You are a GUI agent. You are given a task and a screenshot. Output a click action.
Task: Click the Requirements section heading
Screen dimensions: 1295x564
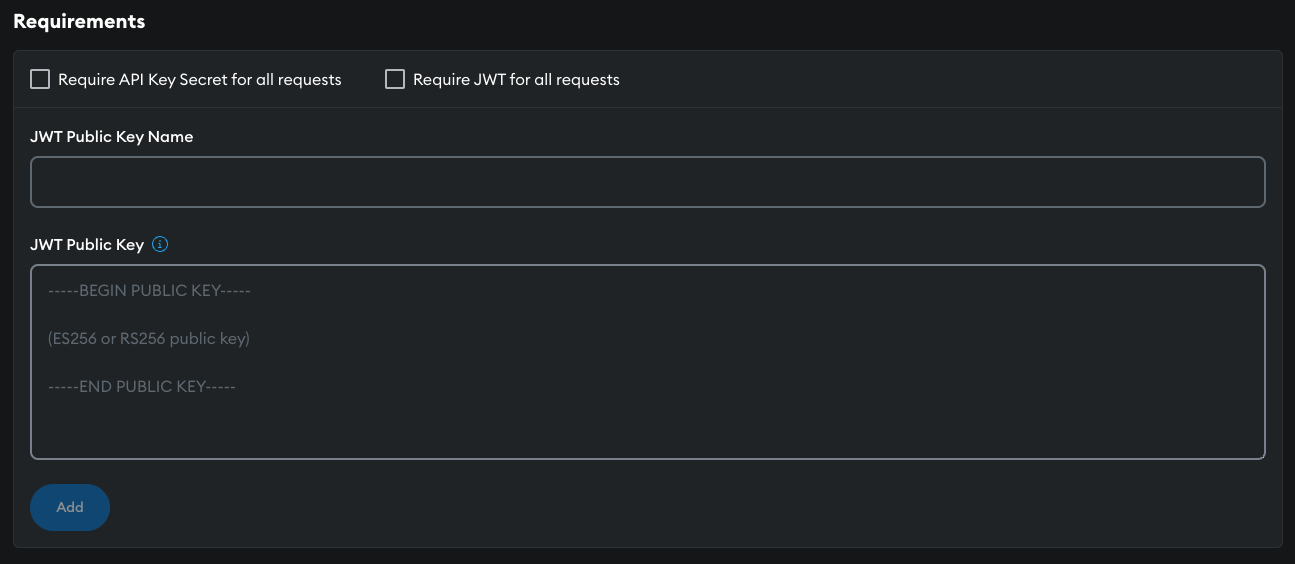[x=79, y=21]
